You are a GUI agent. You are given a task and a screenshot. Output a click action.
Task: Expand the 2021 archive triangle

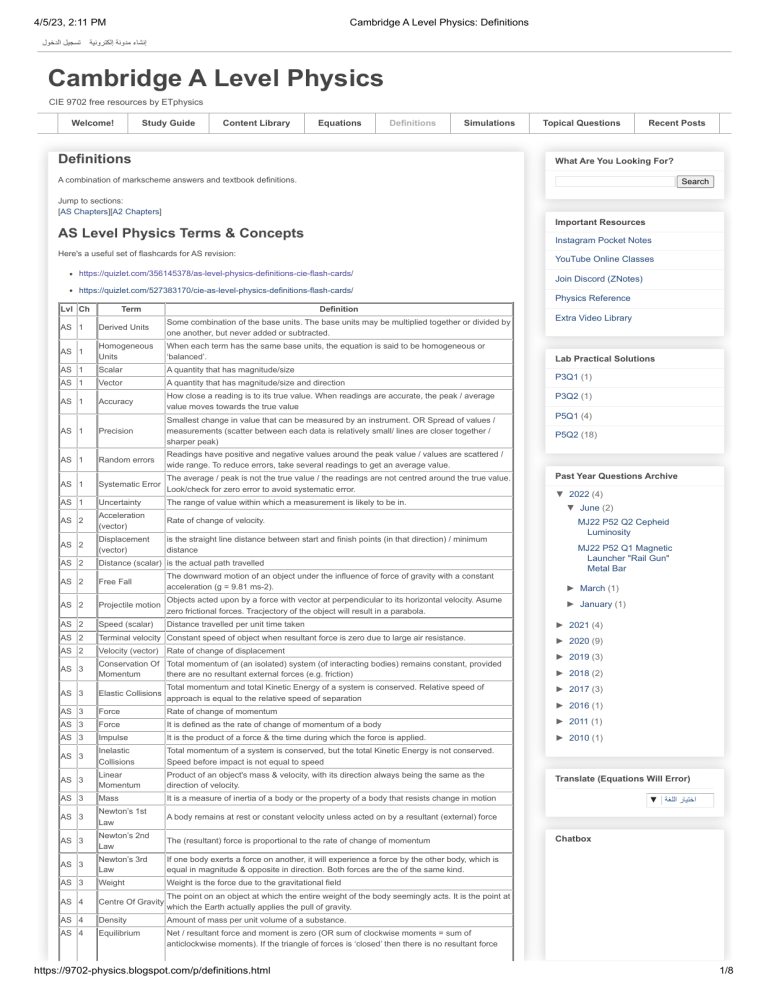(560, 625)
